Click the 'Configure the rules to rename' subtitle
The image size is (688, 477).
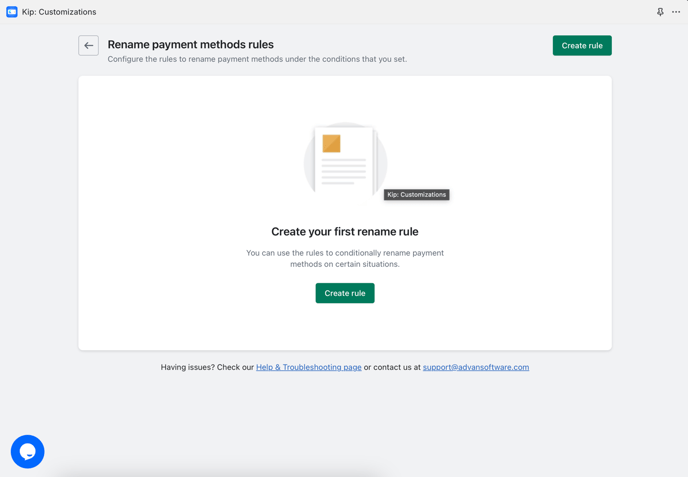(257, 59)
